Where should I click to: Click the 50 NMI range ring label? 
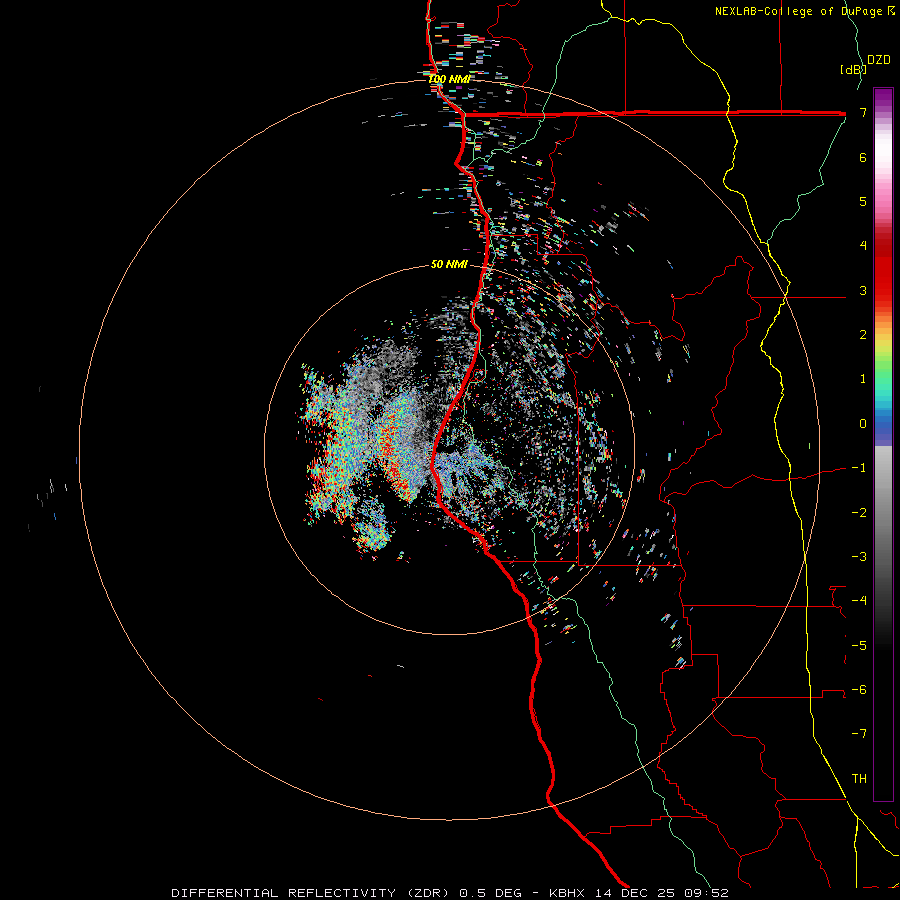(449, 264)
